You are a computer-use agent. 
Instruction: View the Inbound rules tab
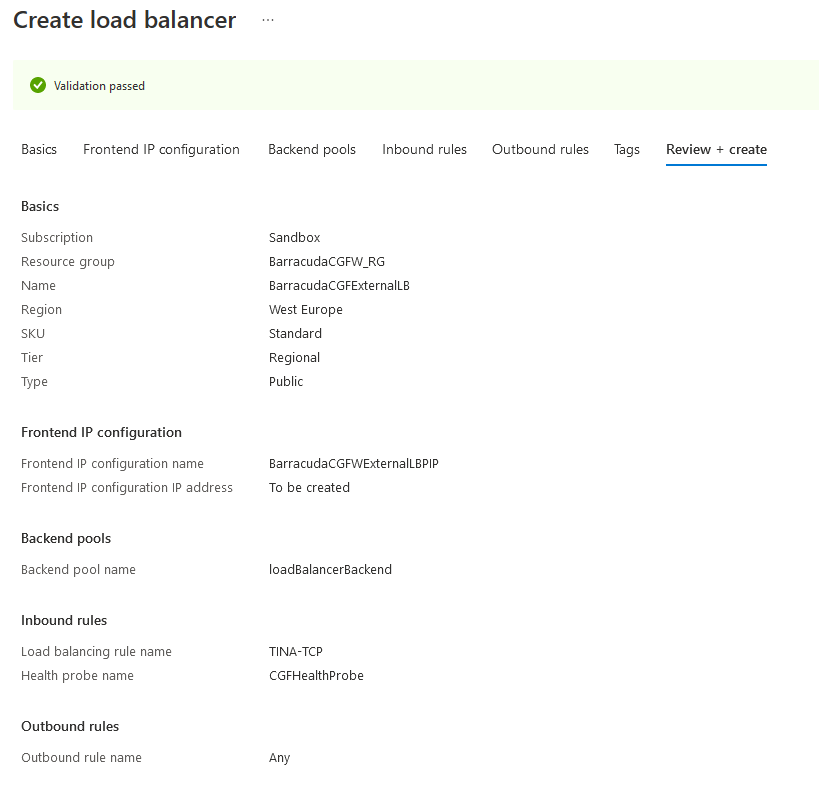click(424, 149)
